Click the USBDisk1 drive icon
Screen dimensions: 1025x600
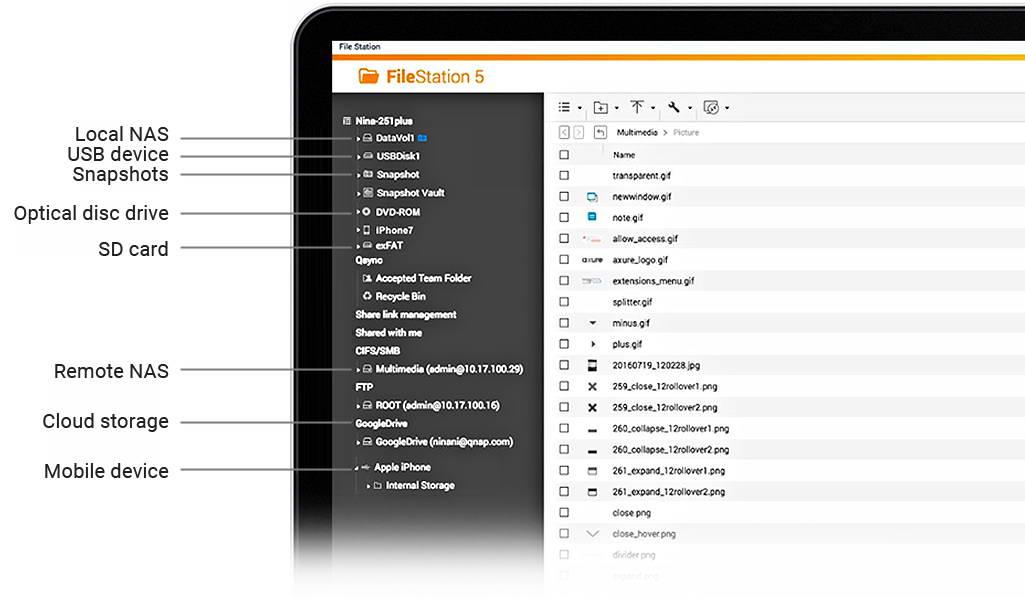click(x=368, y=156)
